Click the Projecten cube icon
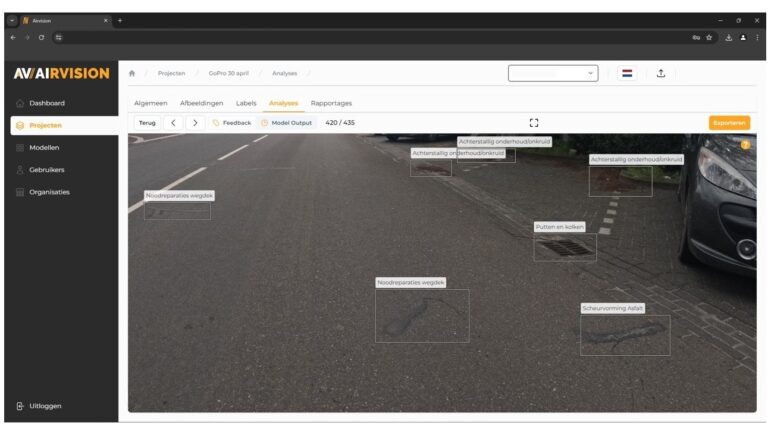This screenshot has height=432, width=768. 20,125
